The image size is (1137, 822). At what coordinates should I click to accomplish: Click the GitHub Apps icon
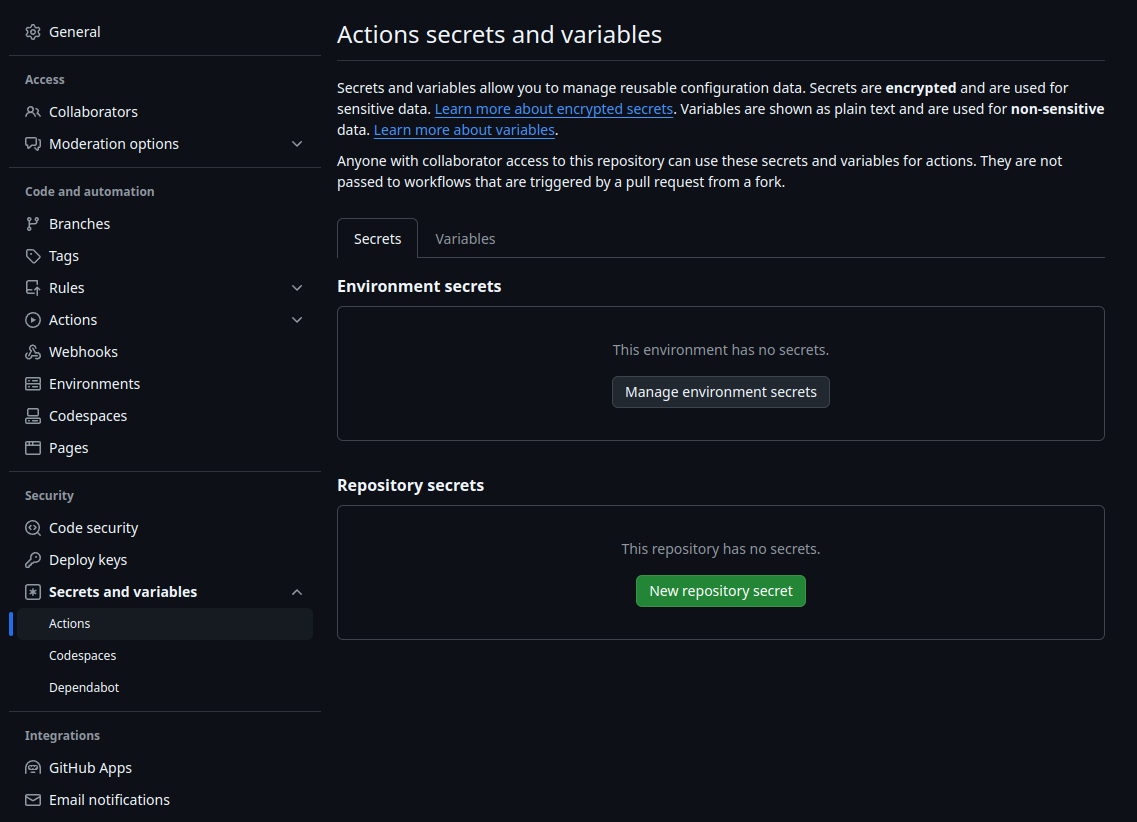(x=33, y=768)
